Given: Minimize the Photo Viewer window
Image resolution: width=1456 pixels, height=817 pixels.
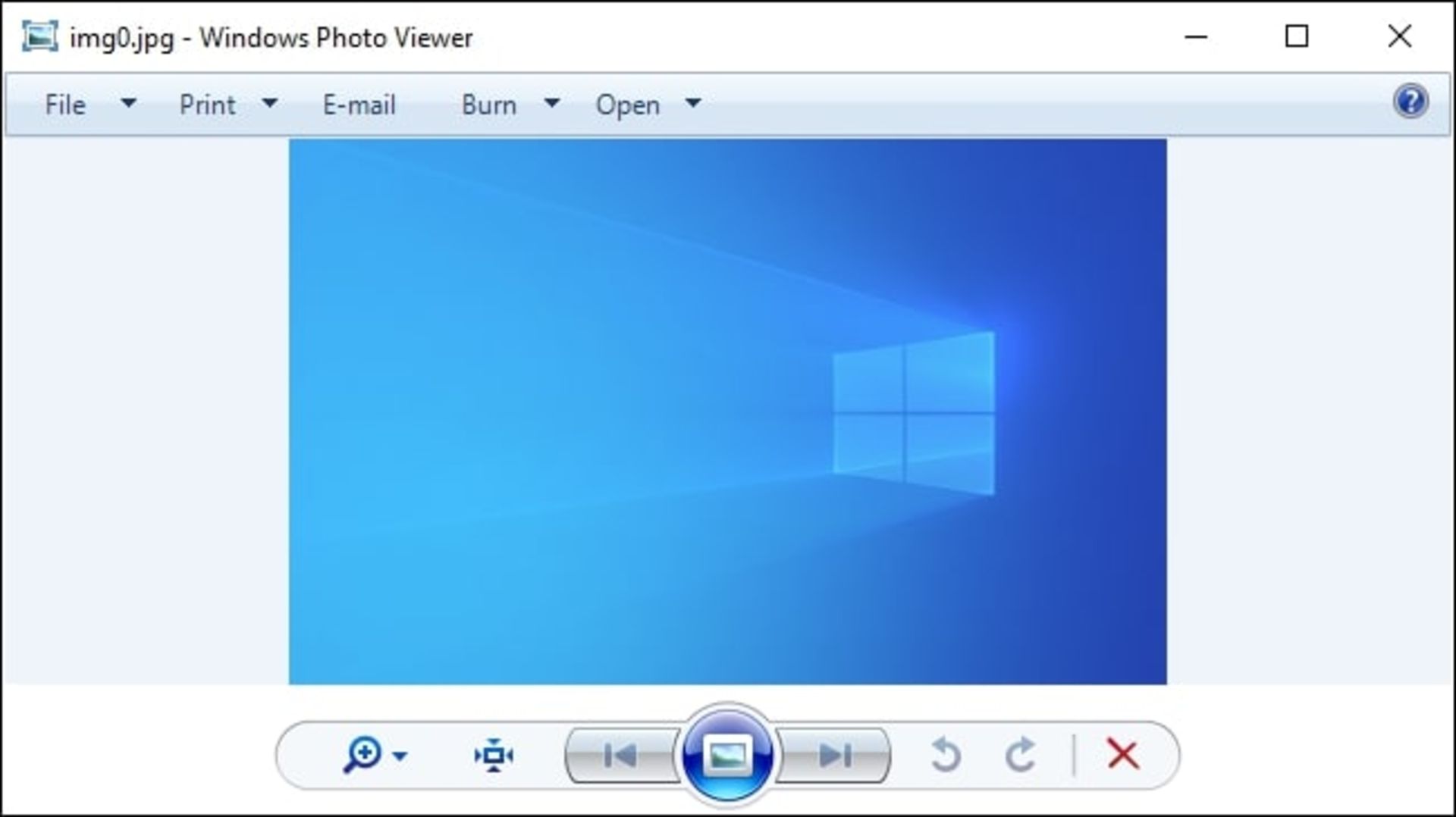Looking at the screenshot, I should 1196,36.
